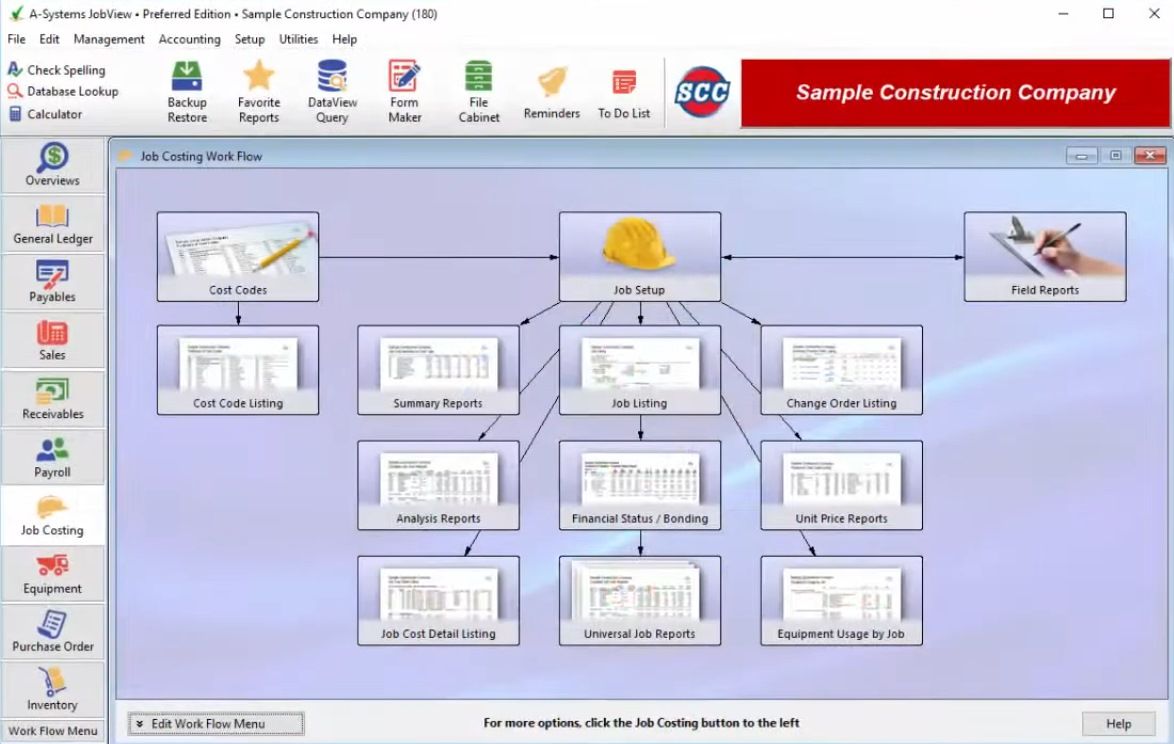This screenshot has width=1174, height=744.
Task: Open the File menu
Action: (x=16, y=39)
